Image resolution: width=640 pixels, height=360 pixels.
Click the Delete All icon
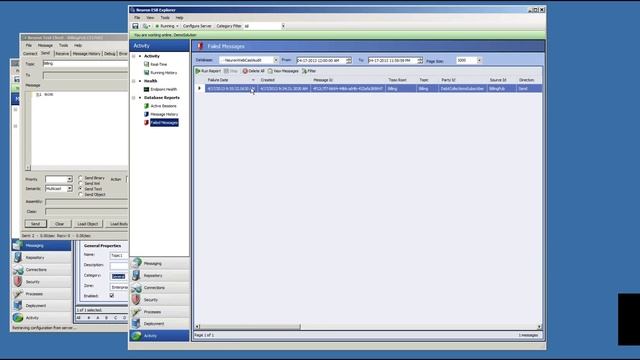click(x=245, y=71)
